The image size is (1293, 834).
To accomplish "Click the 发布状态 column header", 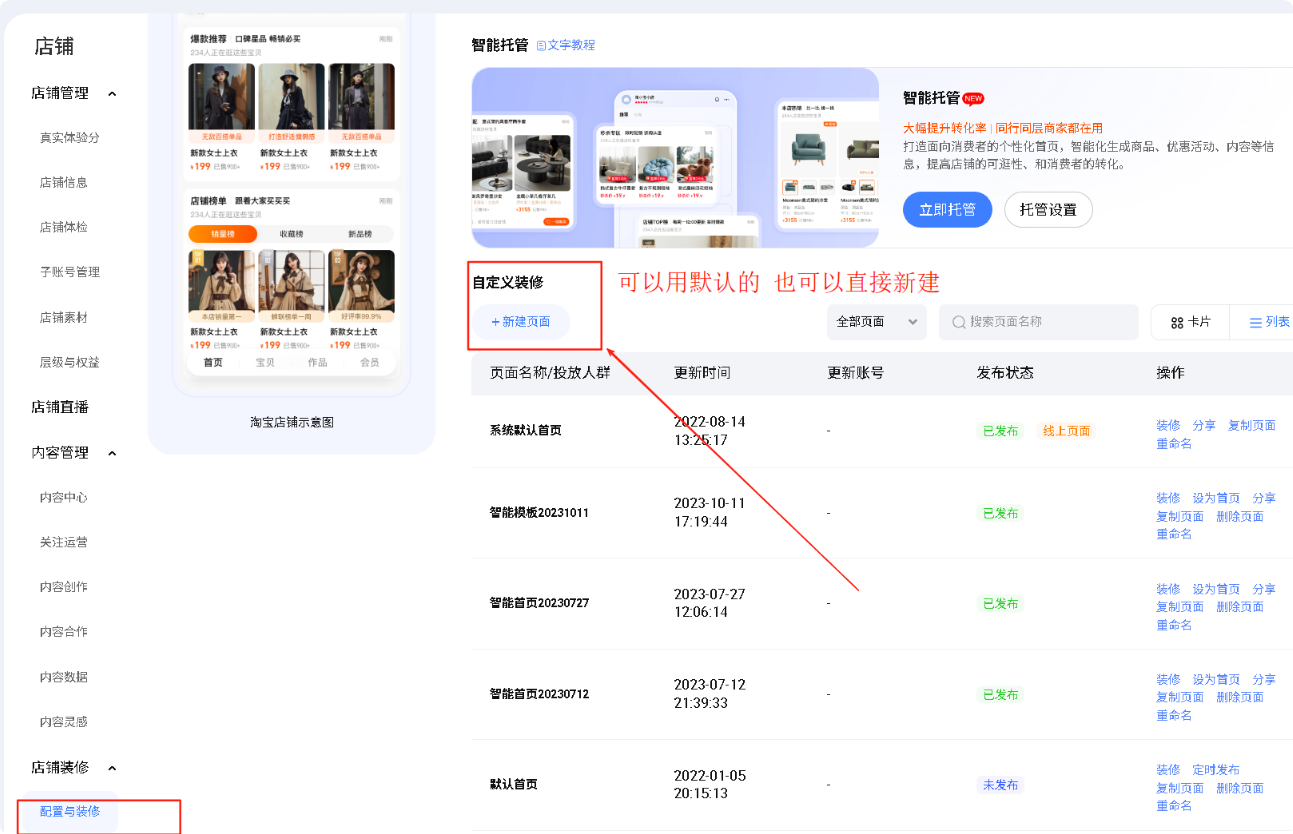I will (x=1005, y=373).
